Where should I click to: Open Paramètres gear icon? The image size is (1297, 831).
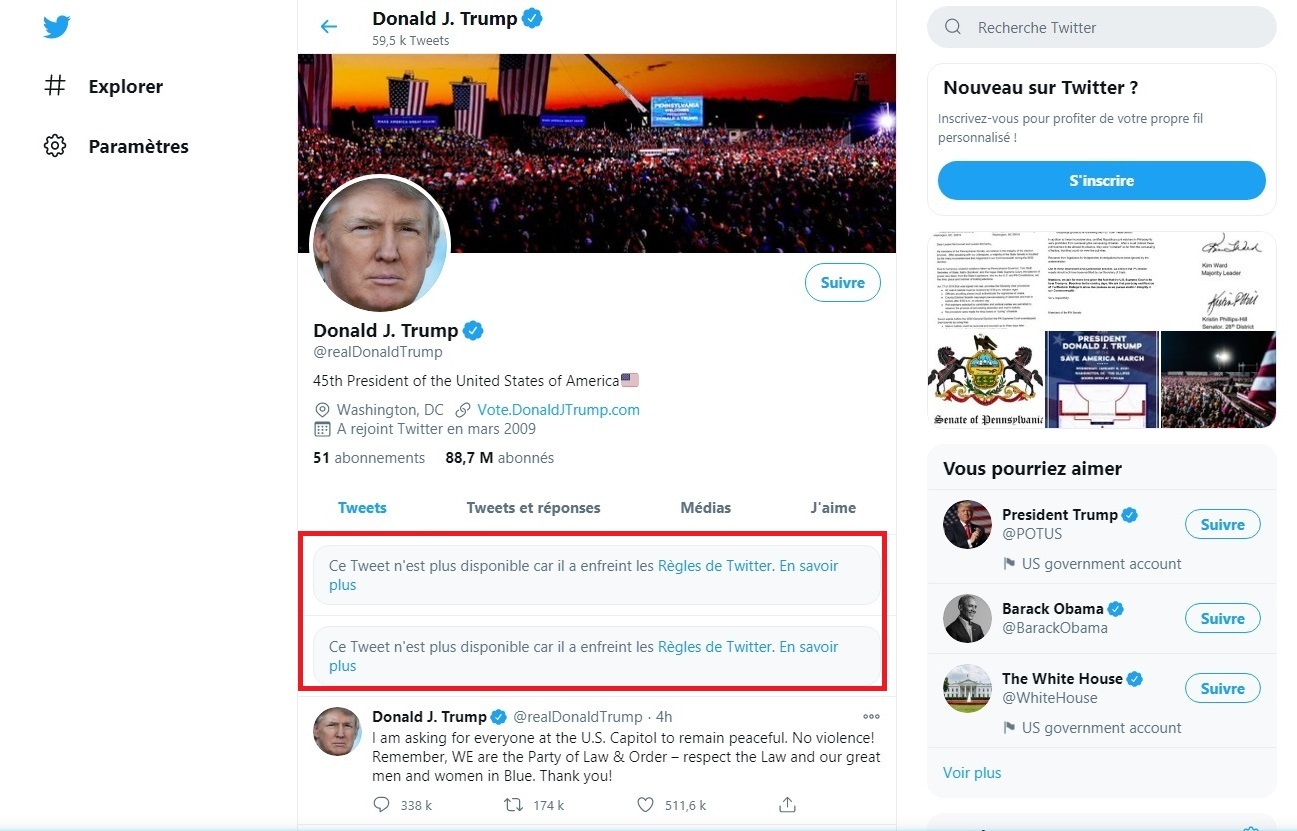click(x=55, y=146)
